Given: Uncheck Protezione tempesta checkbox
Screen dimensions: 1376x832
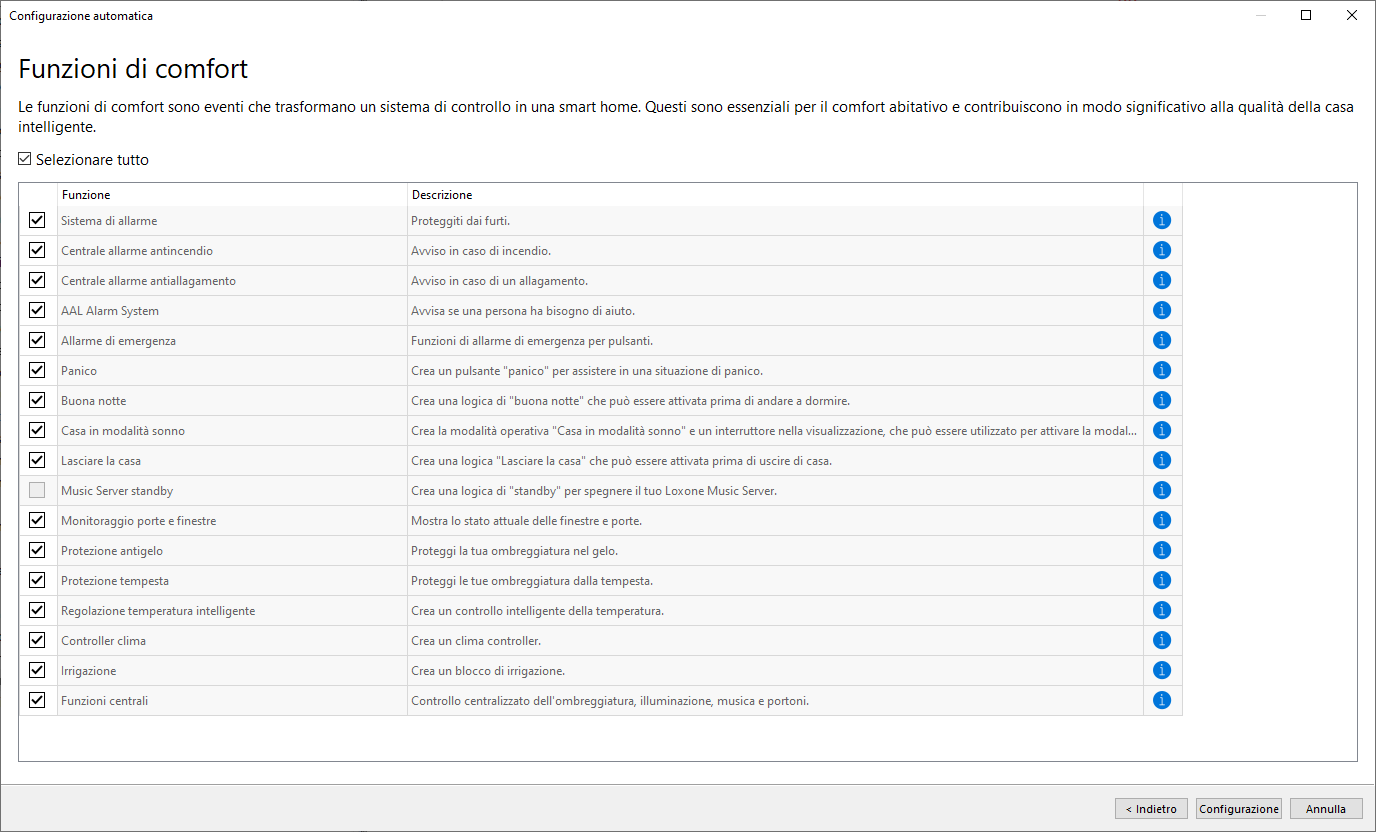Looking at the screenshot, I should pos(37,580).
